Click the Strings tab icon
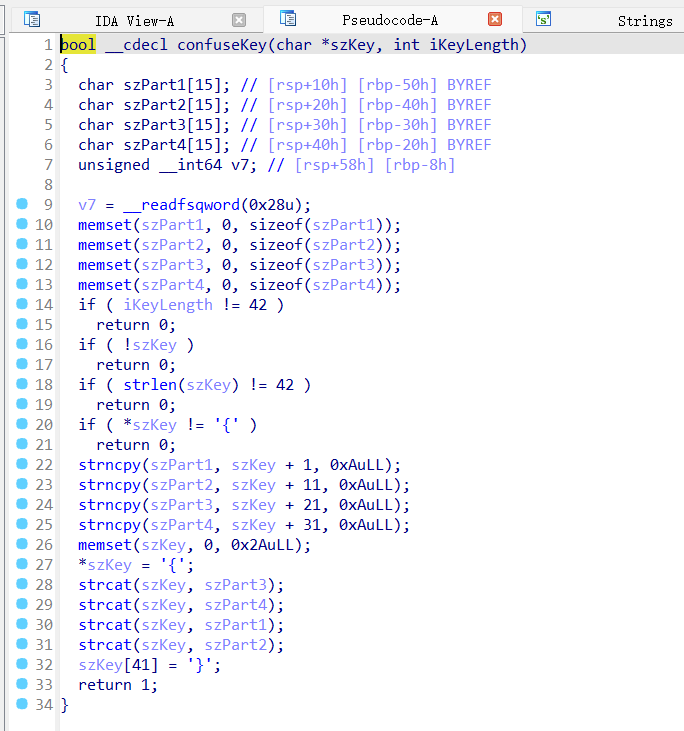The height and width of the screenshot is (731, 684). [x=543, y=19]
